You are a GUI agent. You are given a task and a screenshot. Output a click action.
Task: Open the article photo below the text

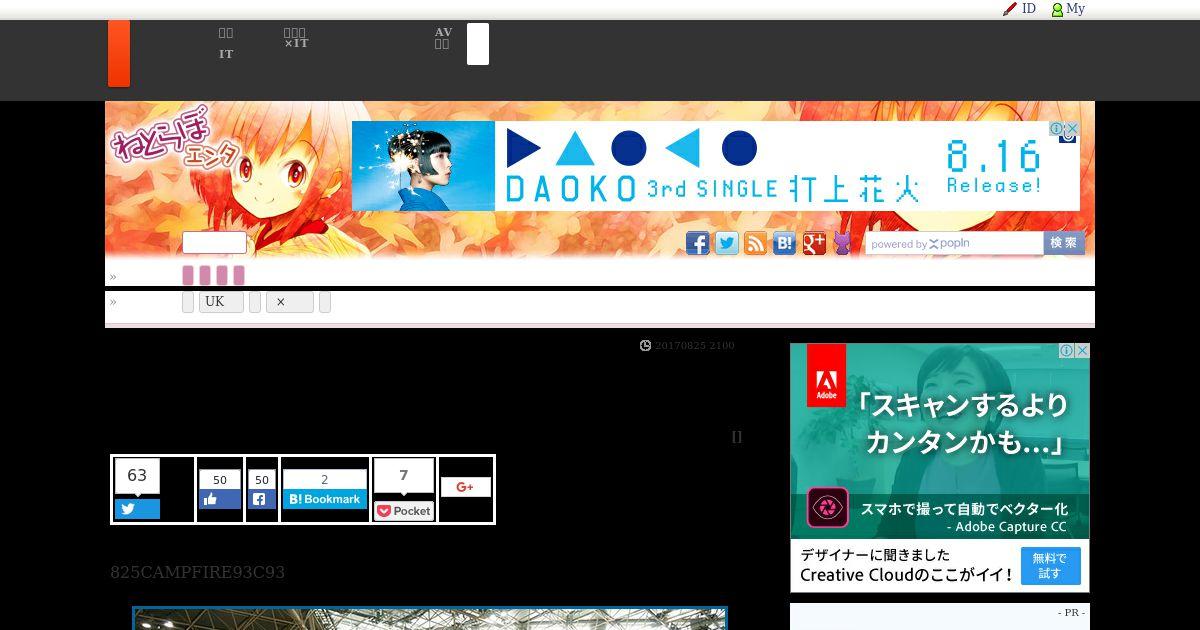pos(430,618)
